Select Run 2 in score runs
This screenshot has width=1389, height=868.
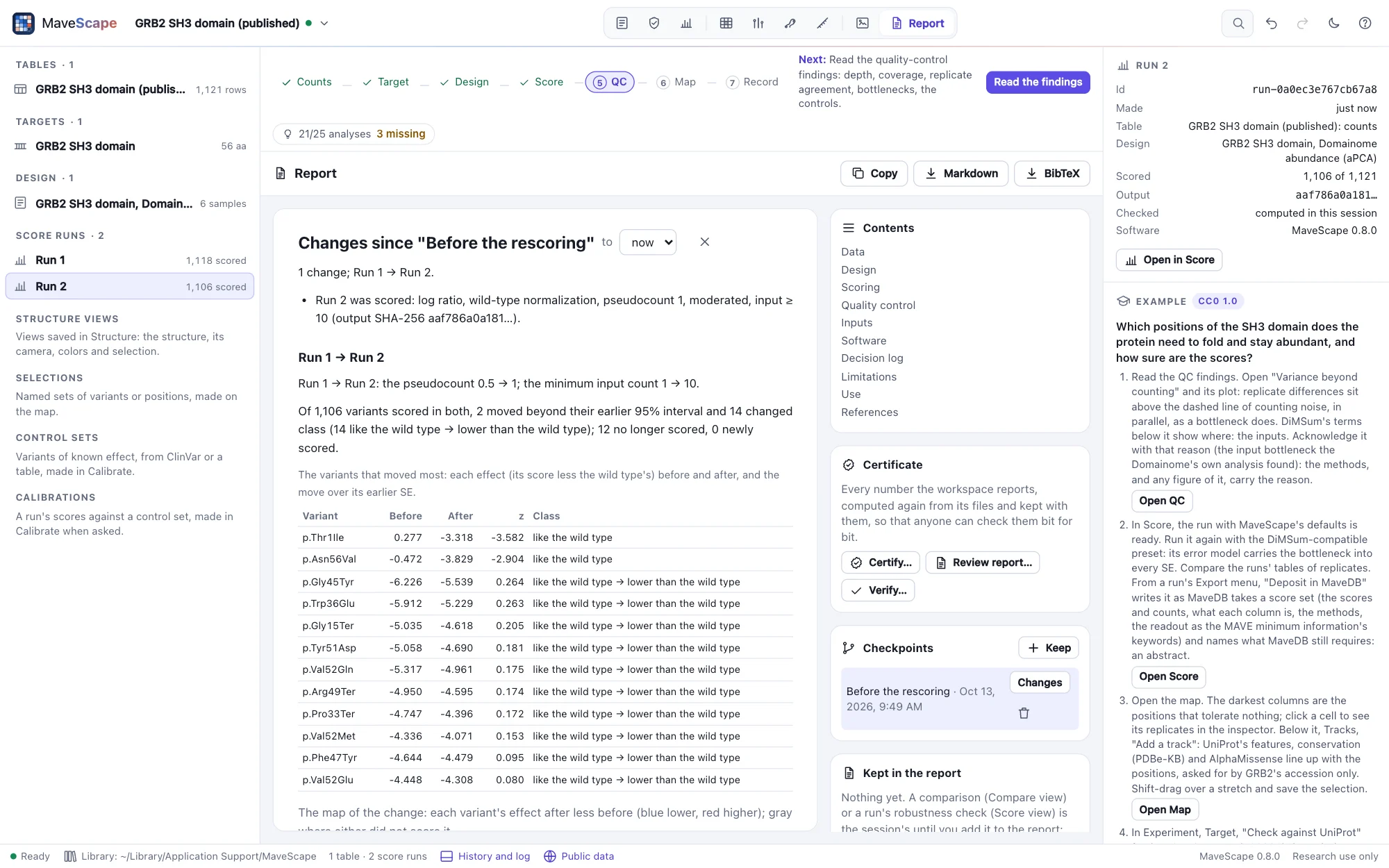tap(130, 286)
